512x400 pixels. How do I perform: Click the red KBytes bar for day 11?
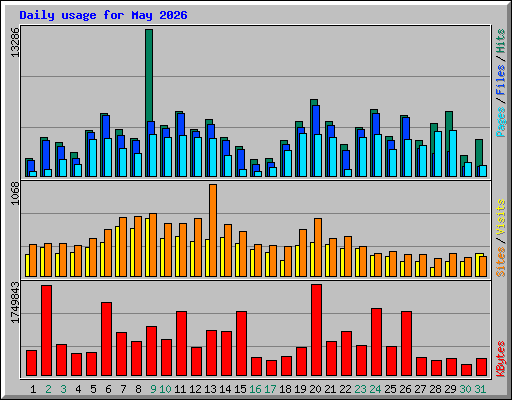tap(181, 343)
